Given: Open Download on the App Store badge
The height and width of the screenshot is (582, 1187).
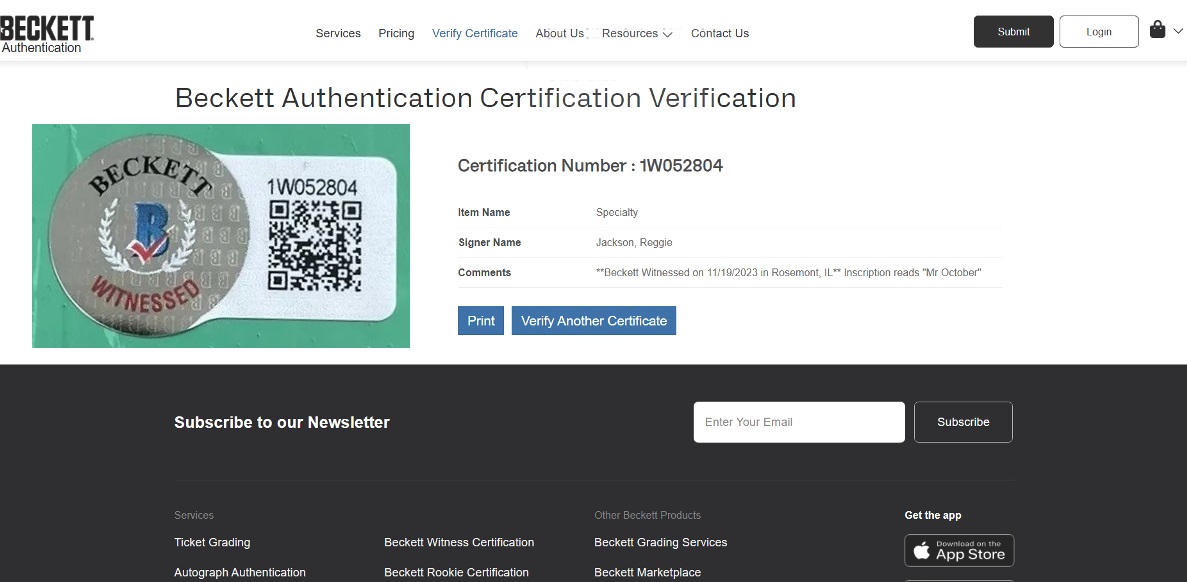Looking at the screenshot, I should pos(959,550).
